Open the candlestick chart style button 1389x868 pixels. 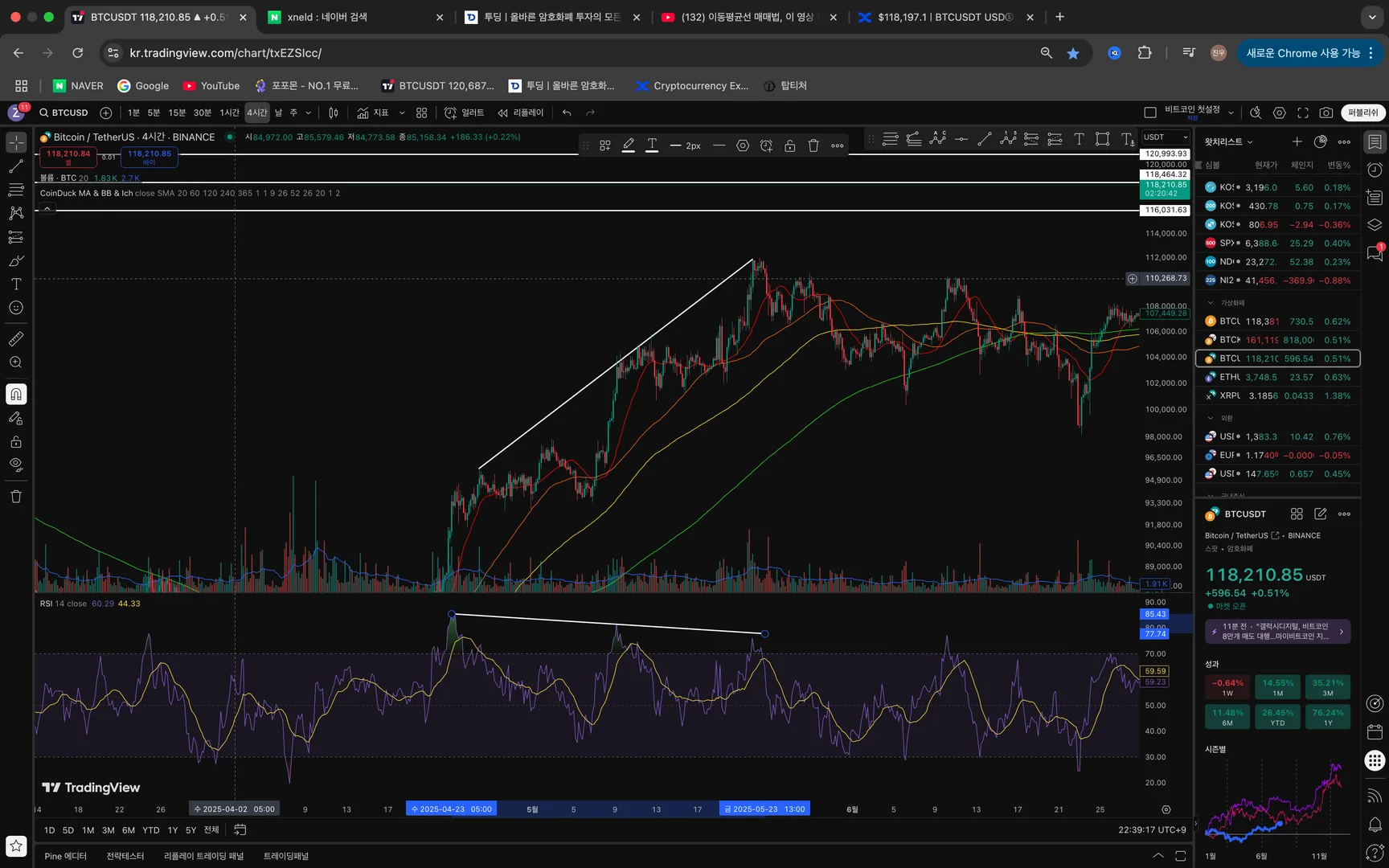click(334, 113)
